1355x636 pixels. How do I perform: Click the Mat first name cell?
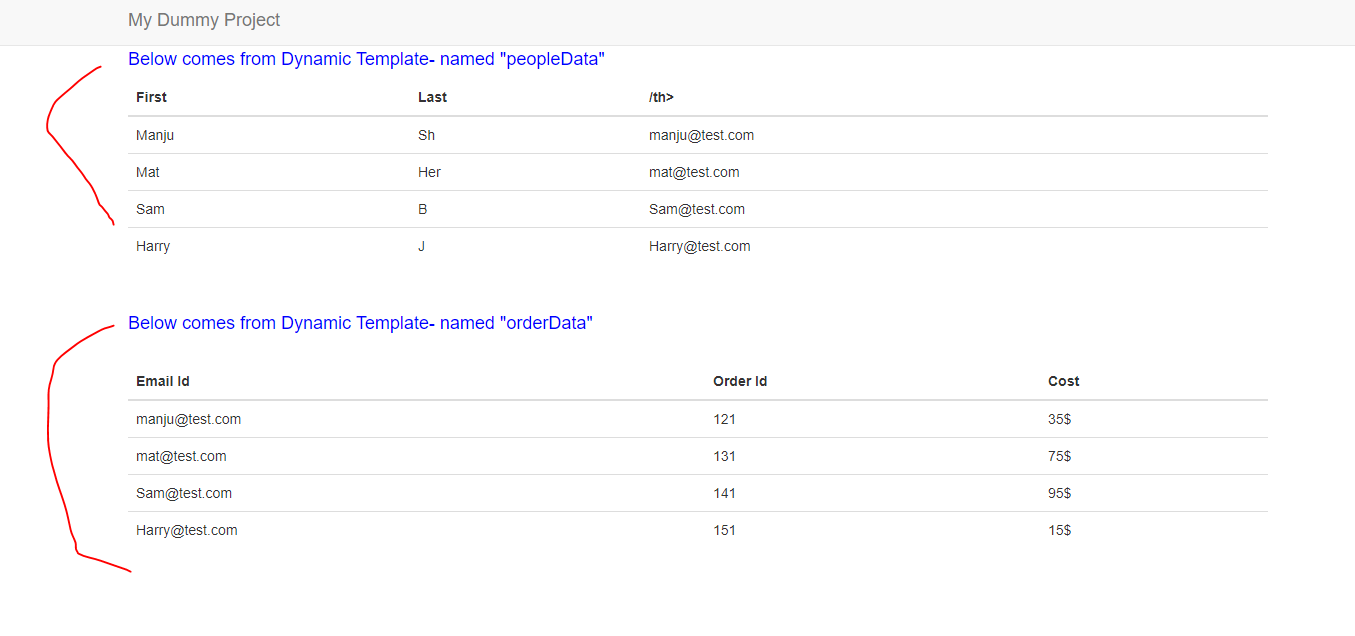point(148,172)
